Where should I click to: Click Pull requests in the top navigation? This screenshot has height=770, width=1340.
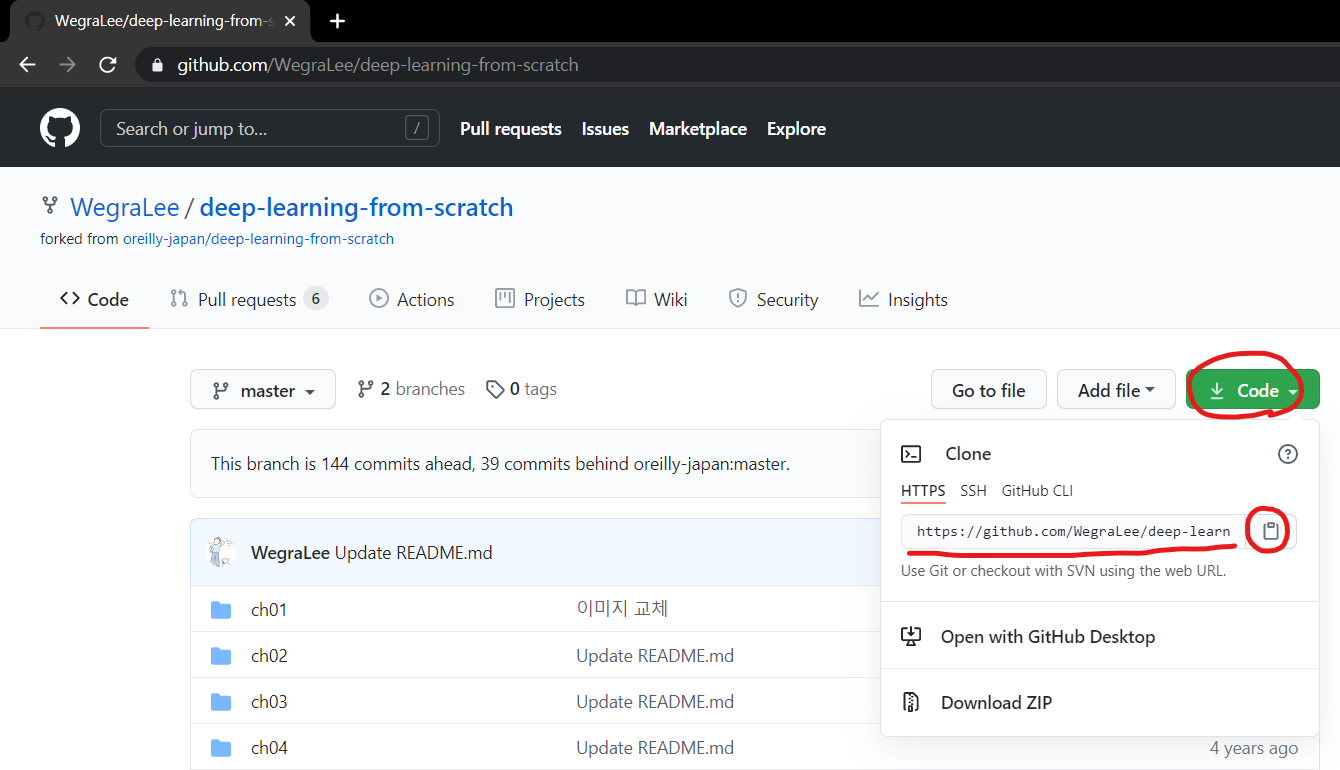(x=511, y=129)
